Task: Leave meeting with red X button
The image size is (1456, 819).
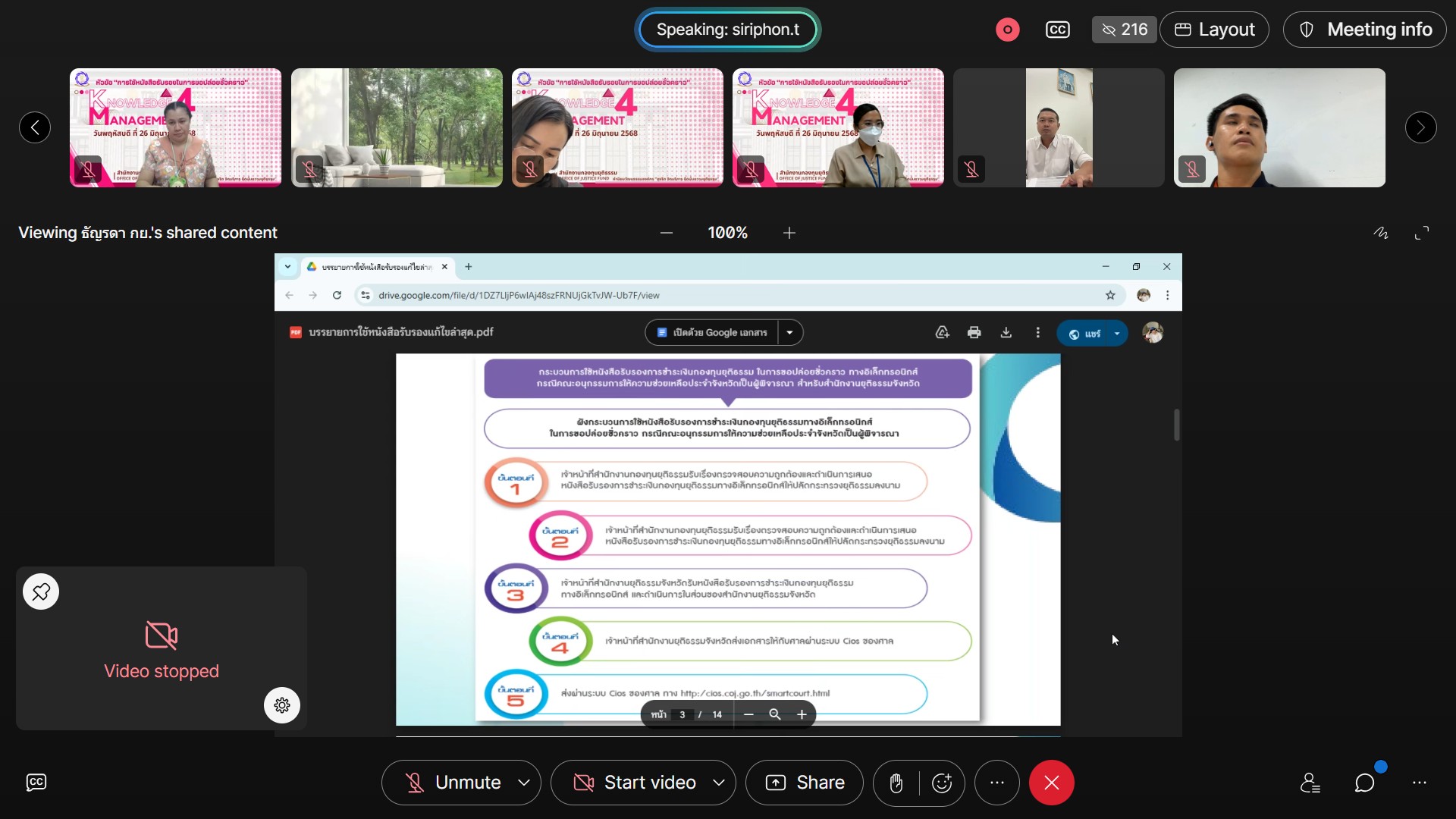Action: click(1051, 783)
